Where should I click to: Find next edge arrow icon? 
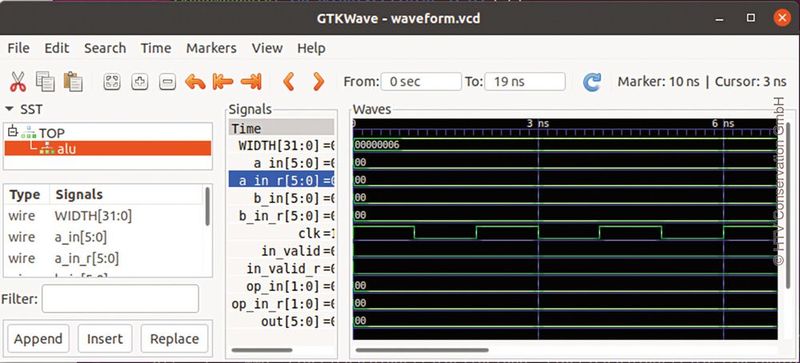point(318,82)
